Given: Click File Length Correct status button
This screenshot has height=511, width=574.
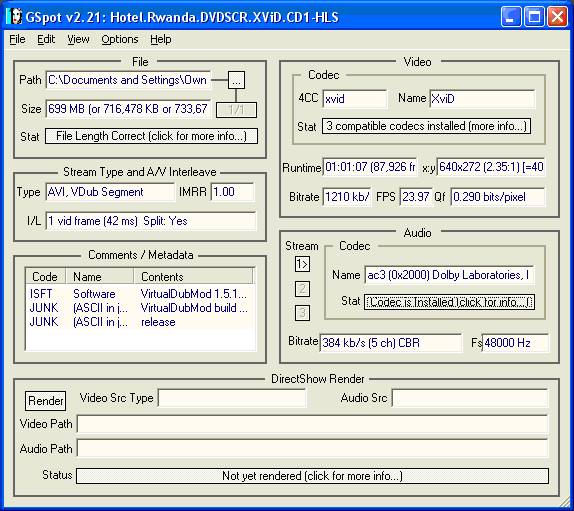Looking at the screenshot, I should point(151,136).
